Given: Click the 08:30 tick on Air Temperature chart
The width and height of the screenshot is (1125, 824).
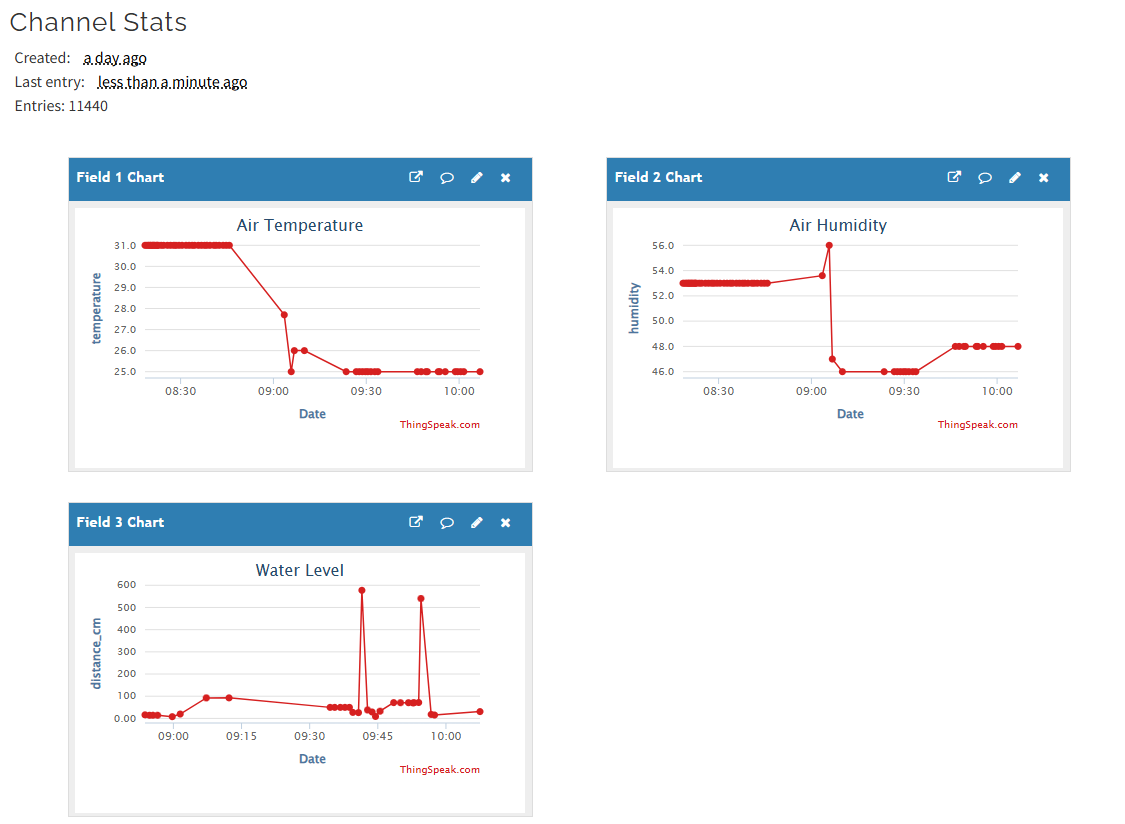Looking at the screenshot, I should (x=180, y=391).
